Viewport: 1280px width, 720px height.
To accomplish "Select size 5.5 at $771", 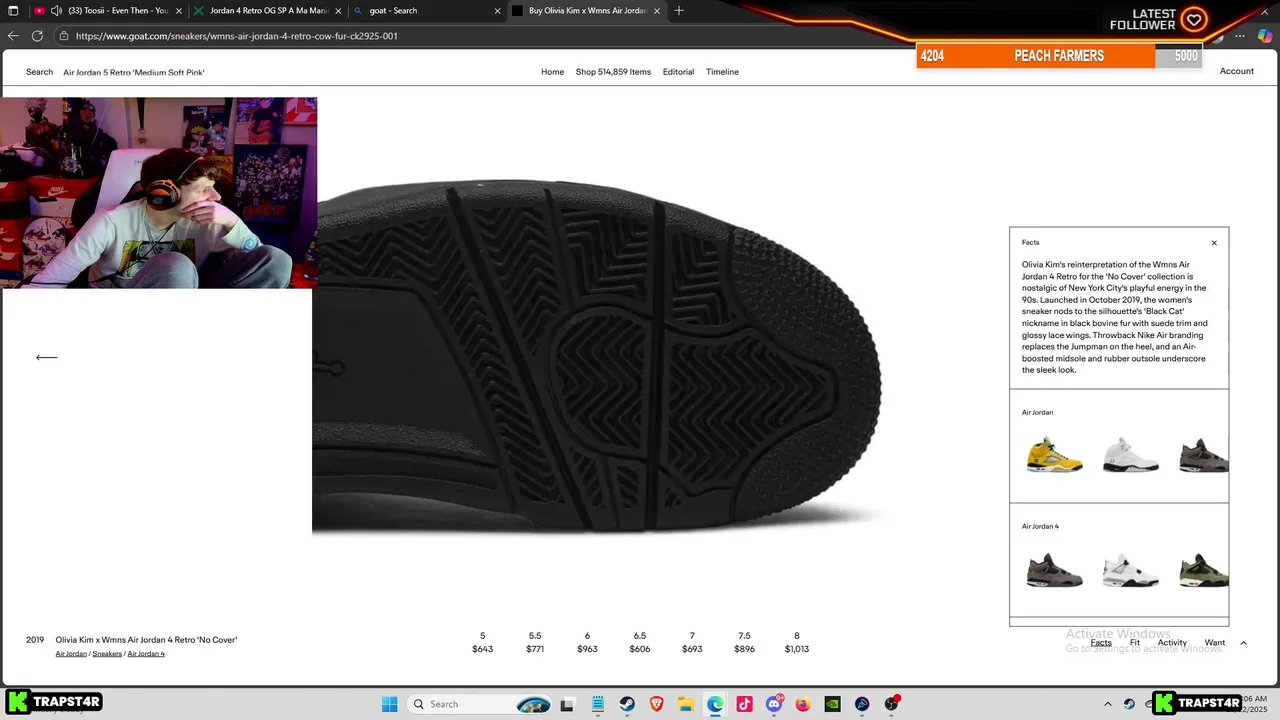I will [535, 642].
